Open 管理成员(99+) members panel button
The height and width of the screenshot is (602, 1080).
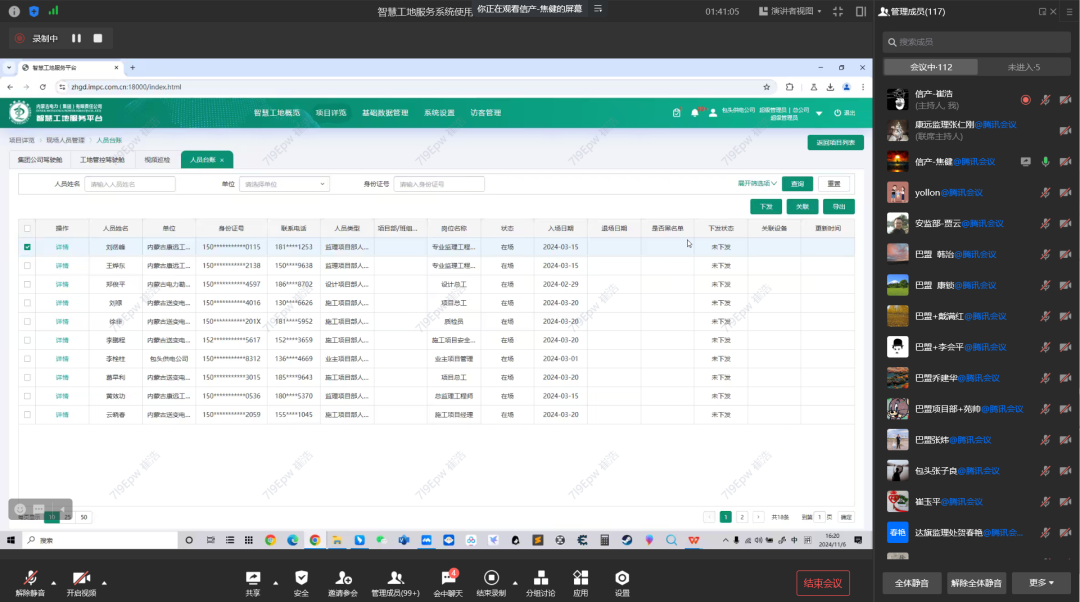[x=395, y=583]
